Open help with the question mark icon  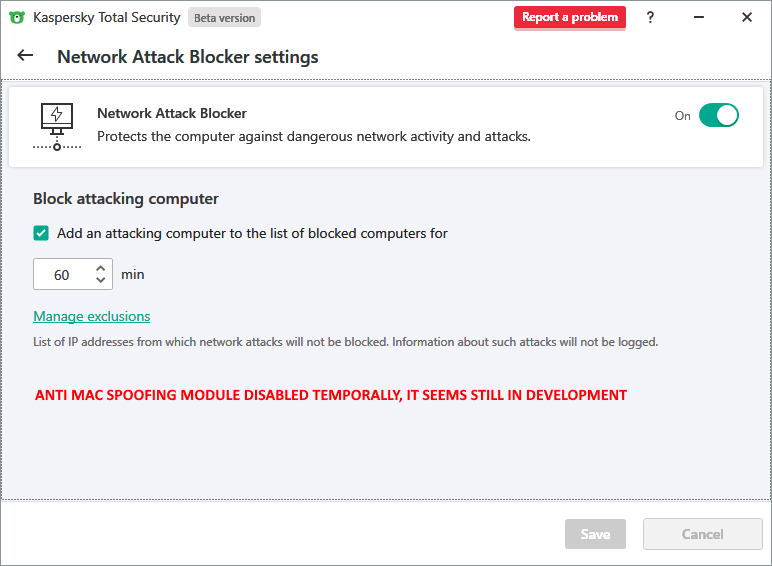click(651, 17)
